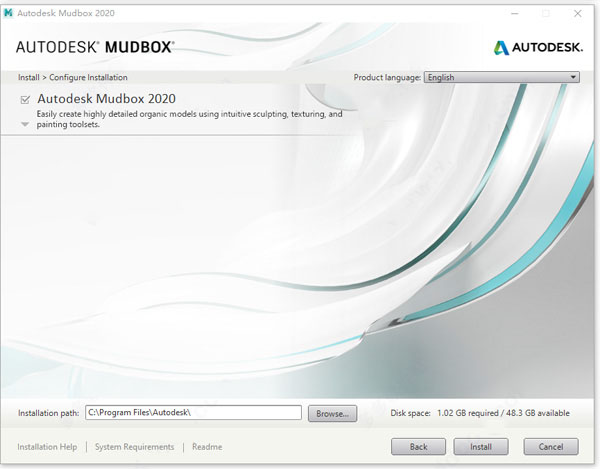This screenshot has width=600, height=469.
Task: Click the AUTODESK MUDBOX header logo text
Action: (x=95, y=47)
